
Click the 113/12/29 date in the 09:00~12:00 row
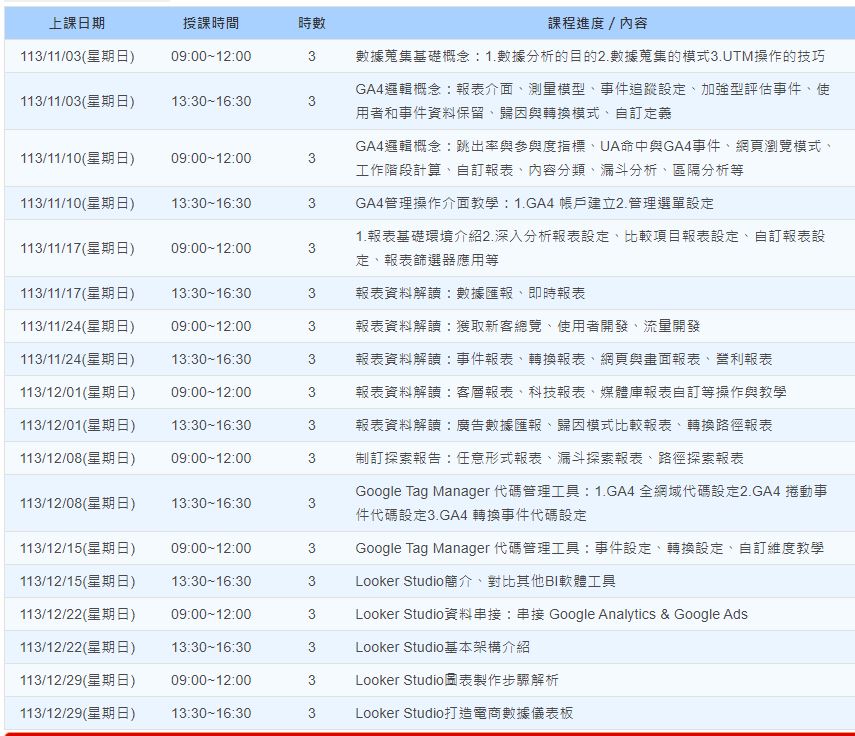pyautogui.click(x=77, y=680)
